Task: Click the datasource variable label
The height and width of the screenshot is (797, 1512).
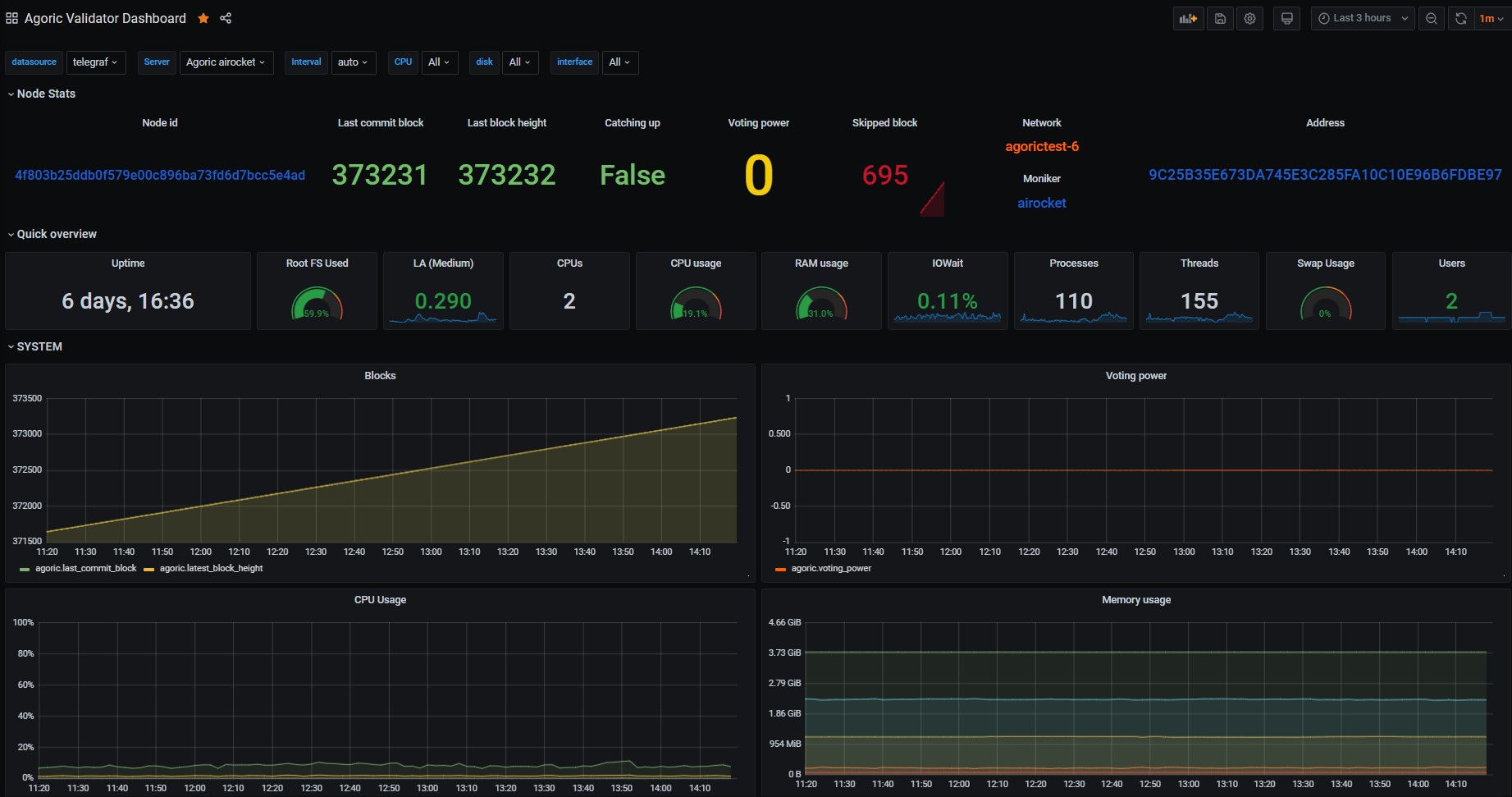Action: coord(34,62)
